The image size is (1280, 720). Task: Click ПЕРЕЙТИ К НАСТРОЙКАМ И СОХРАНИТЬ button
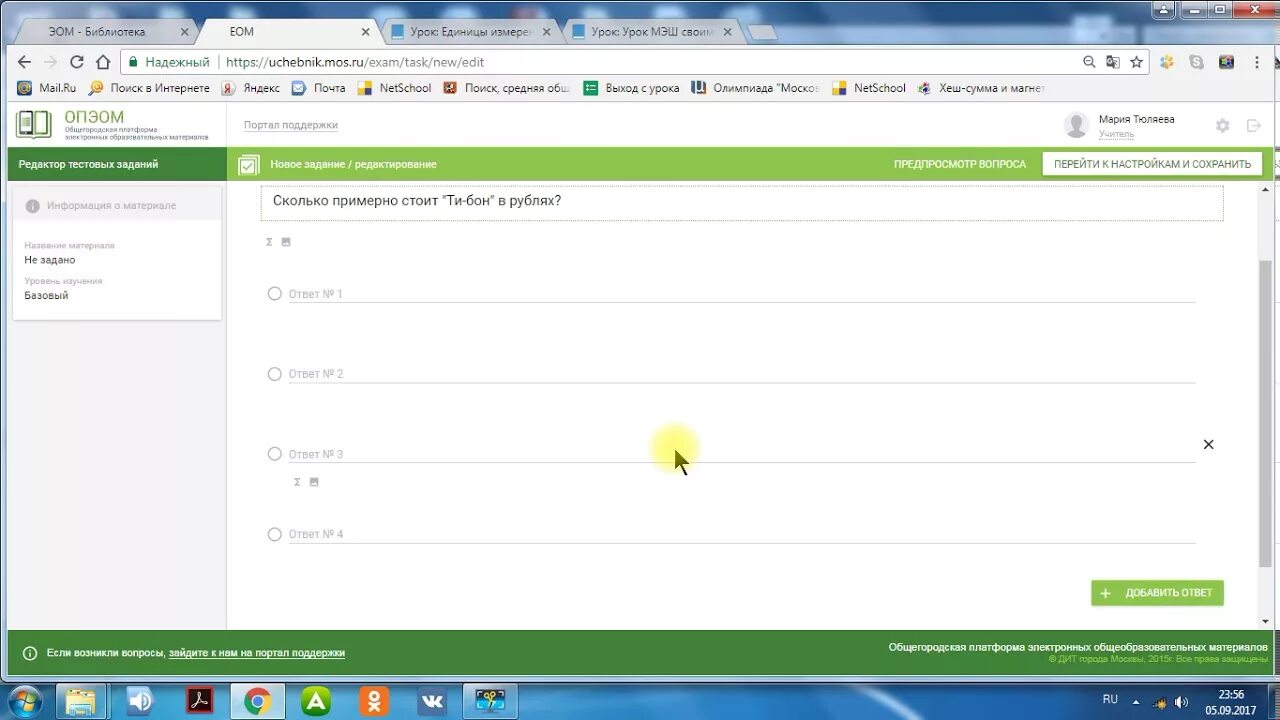tap(1152, 164)
